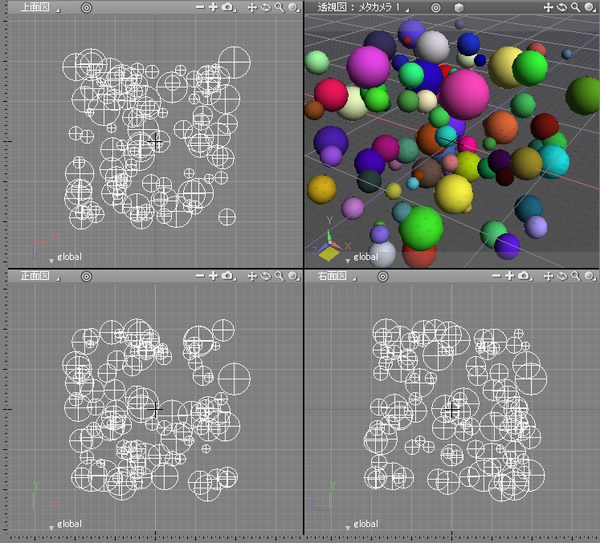The width and height of the screenshot is (600, 543).
Task: Click the camera icon in 右面図 header
Action: (524, 276)
